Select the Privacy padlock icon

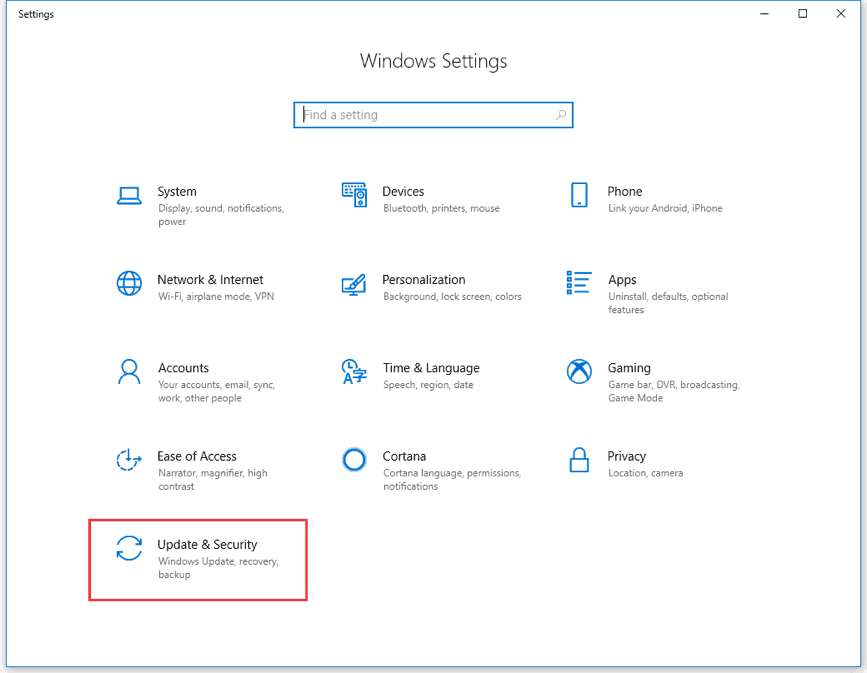[x=579, y=460]
